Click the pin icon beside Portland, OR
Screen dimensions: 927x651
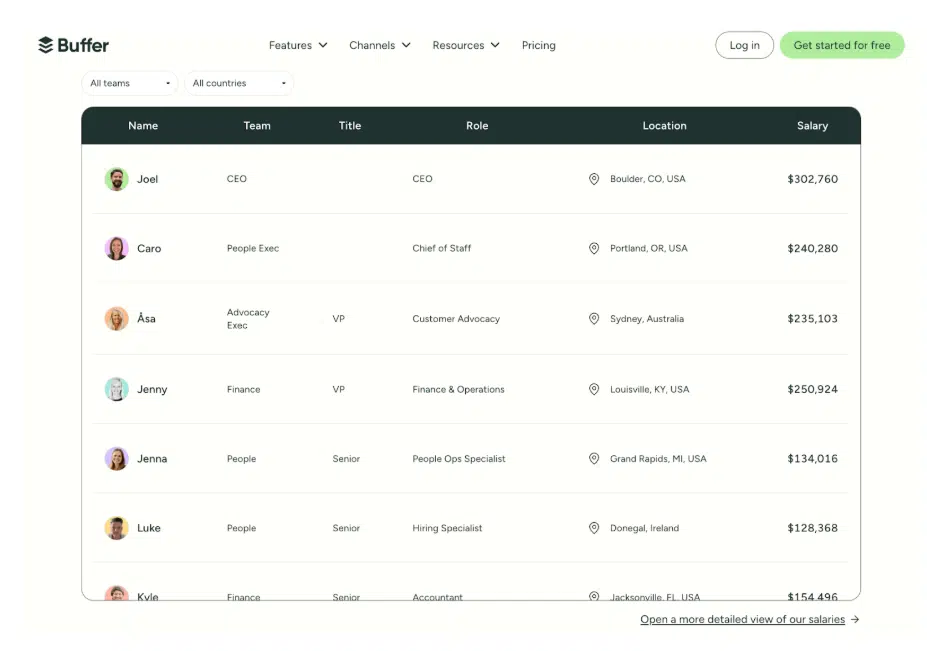pyautogui.click(x=594, y=248)
